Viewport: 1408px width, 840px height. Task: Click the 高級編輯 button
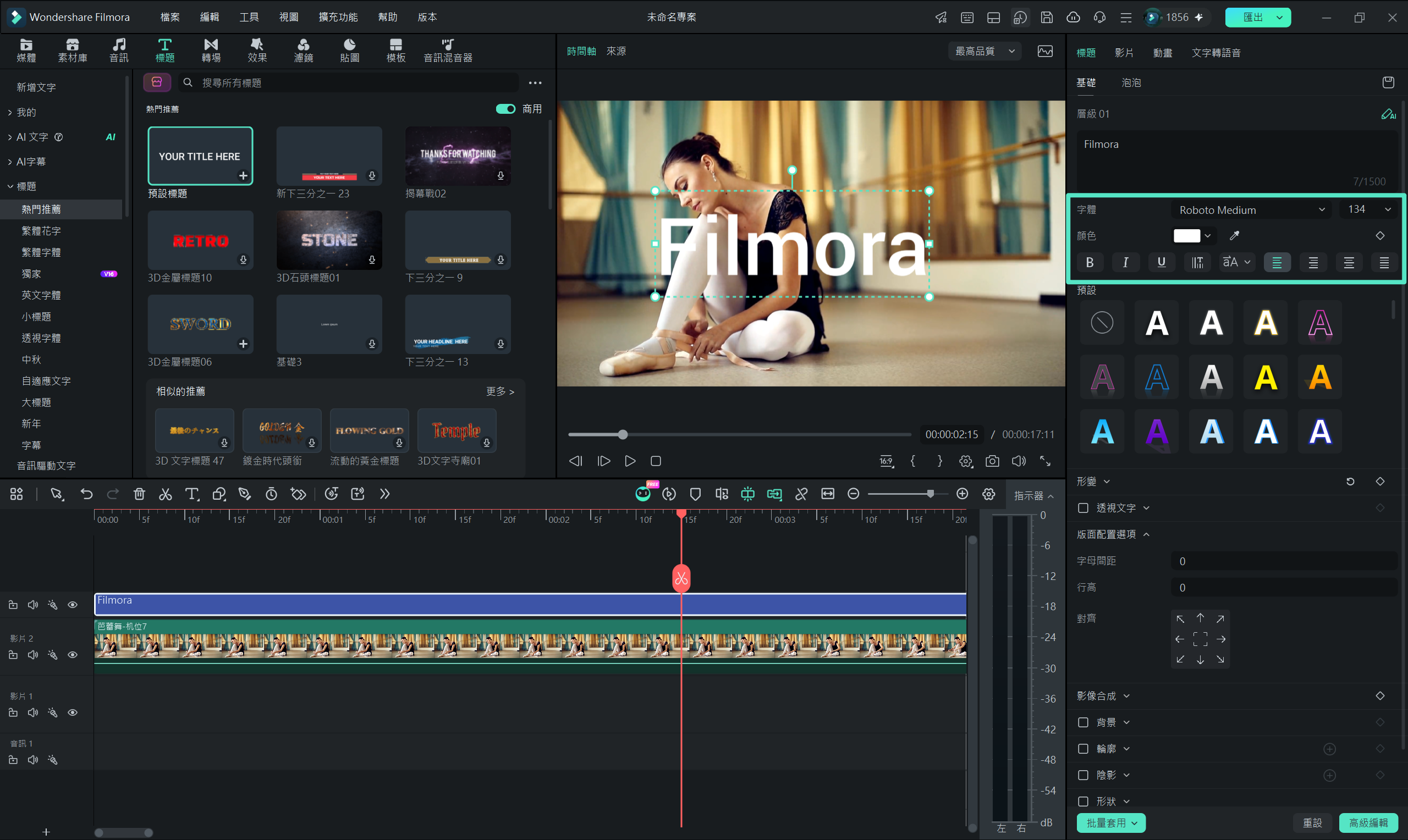pyautogui.click(x=1368, y=823)
